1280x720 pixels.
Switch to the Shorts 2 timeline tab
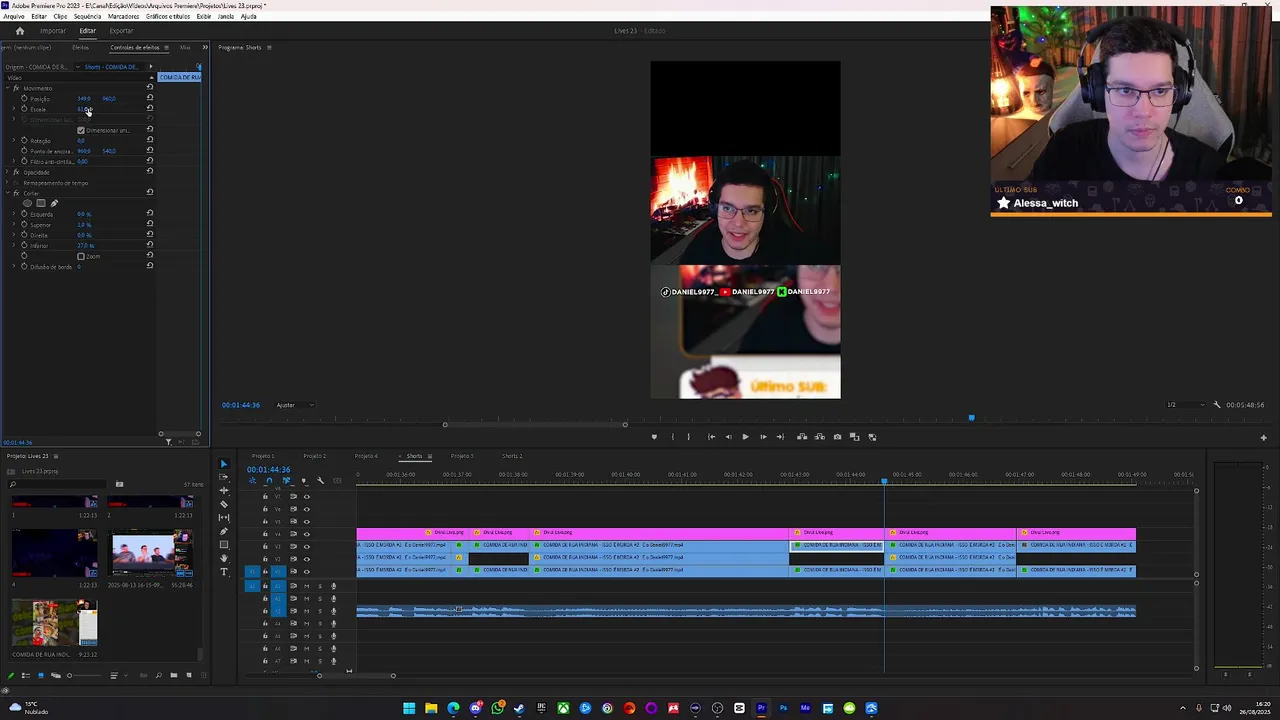point(512,456)
